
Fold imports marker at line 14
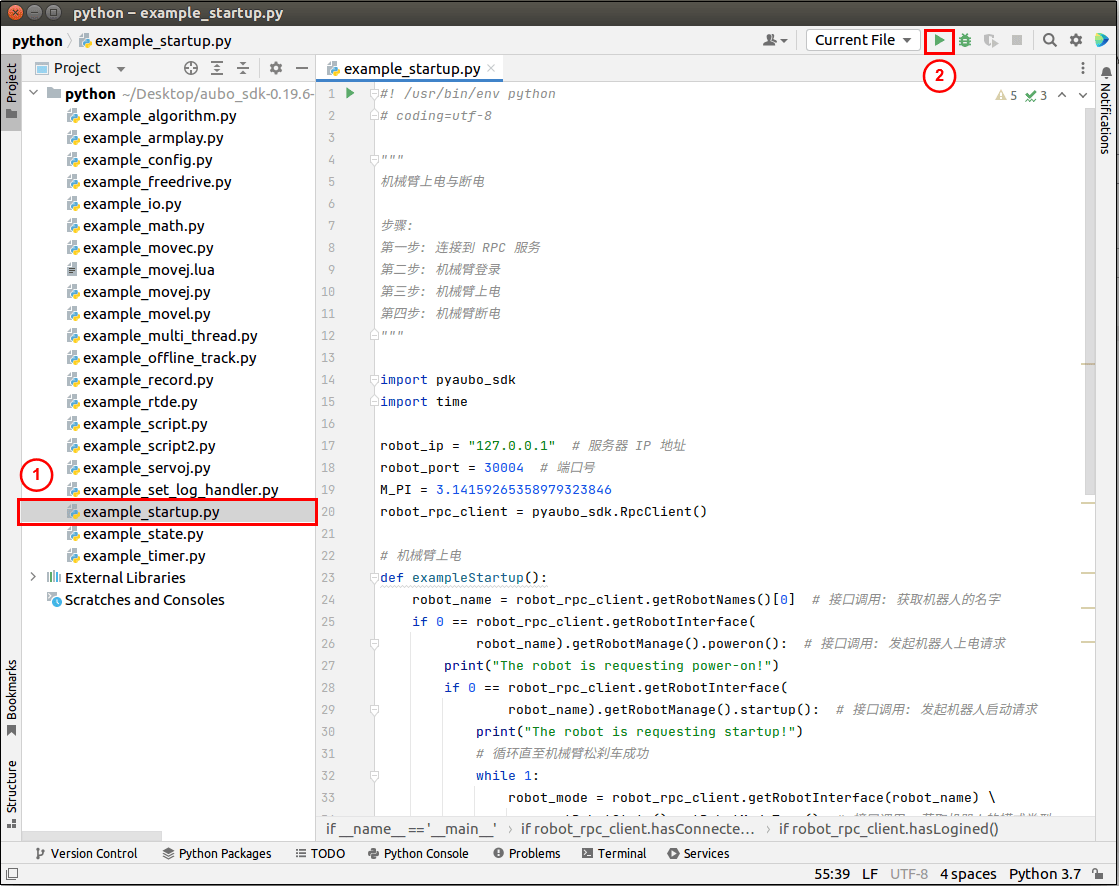(x=374, y=380)
